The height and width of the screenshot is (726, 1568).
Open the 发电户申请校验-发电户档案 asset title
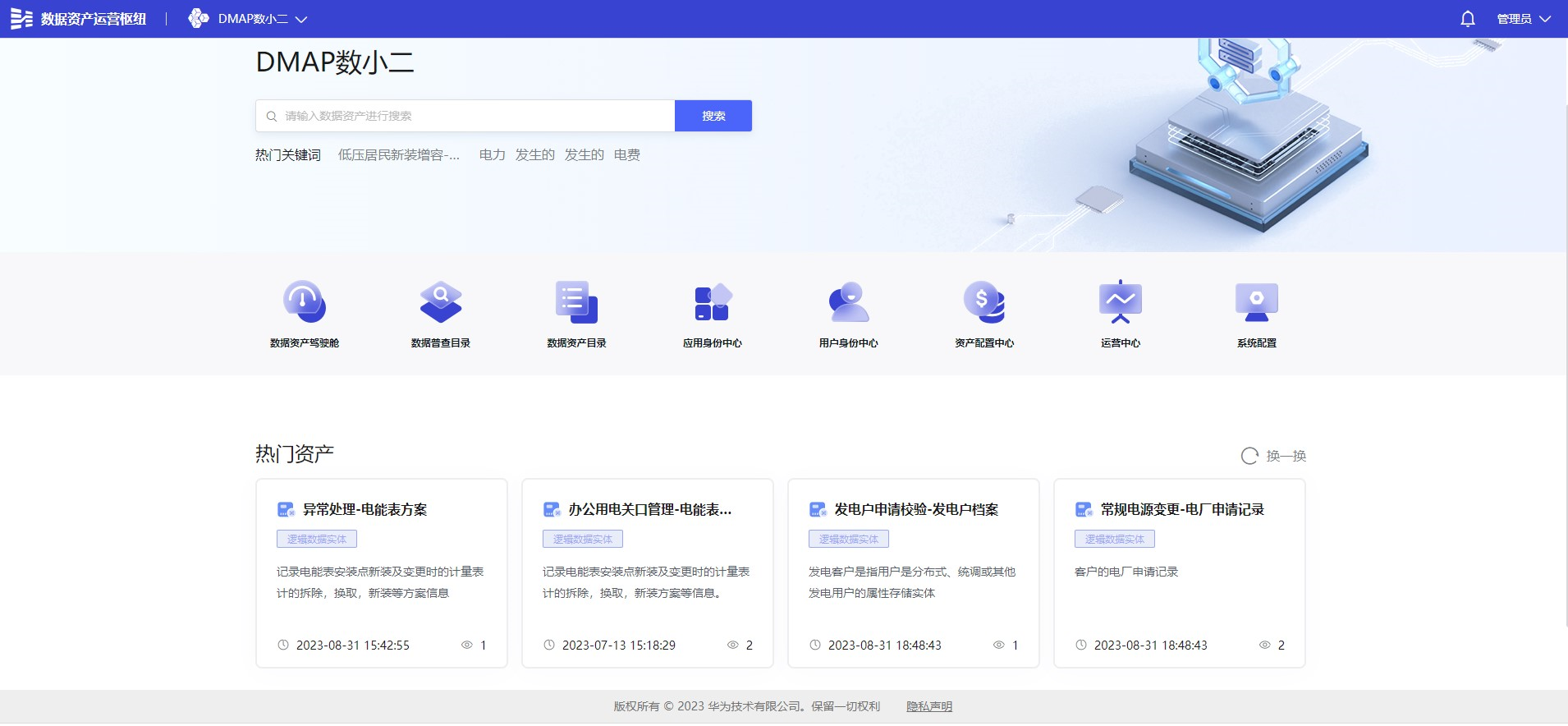coord(917,510)
